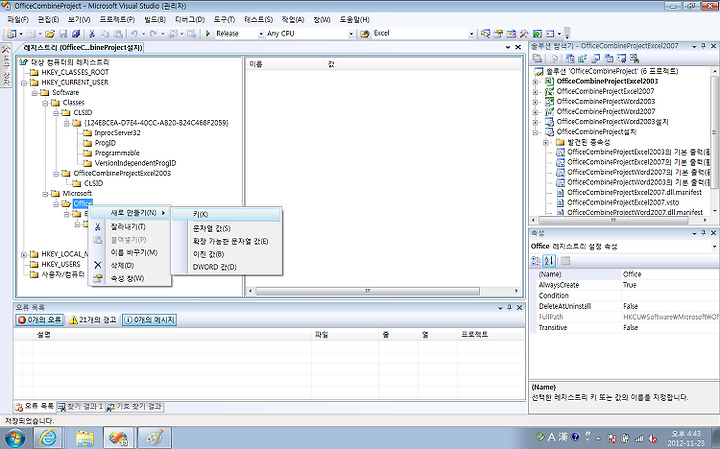Click the New Project toolbar icon
The height and width of the screenshot is (449, 720).
coord(11,34)
